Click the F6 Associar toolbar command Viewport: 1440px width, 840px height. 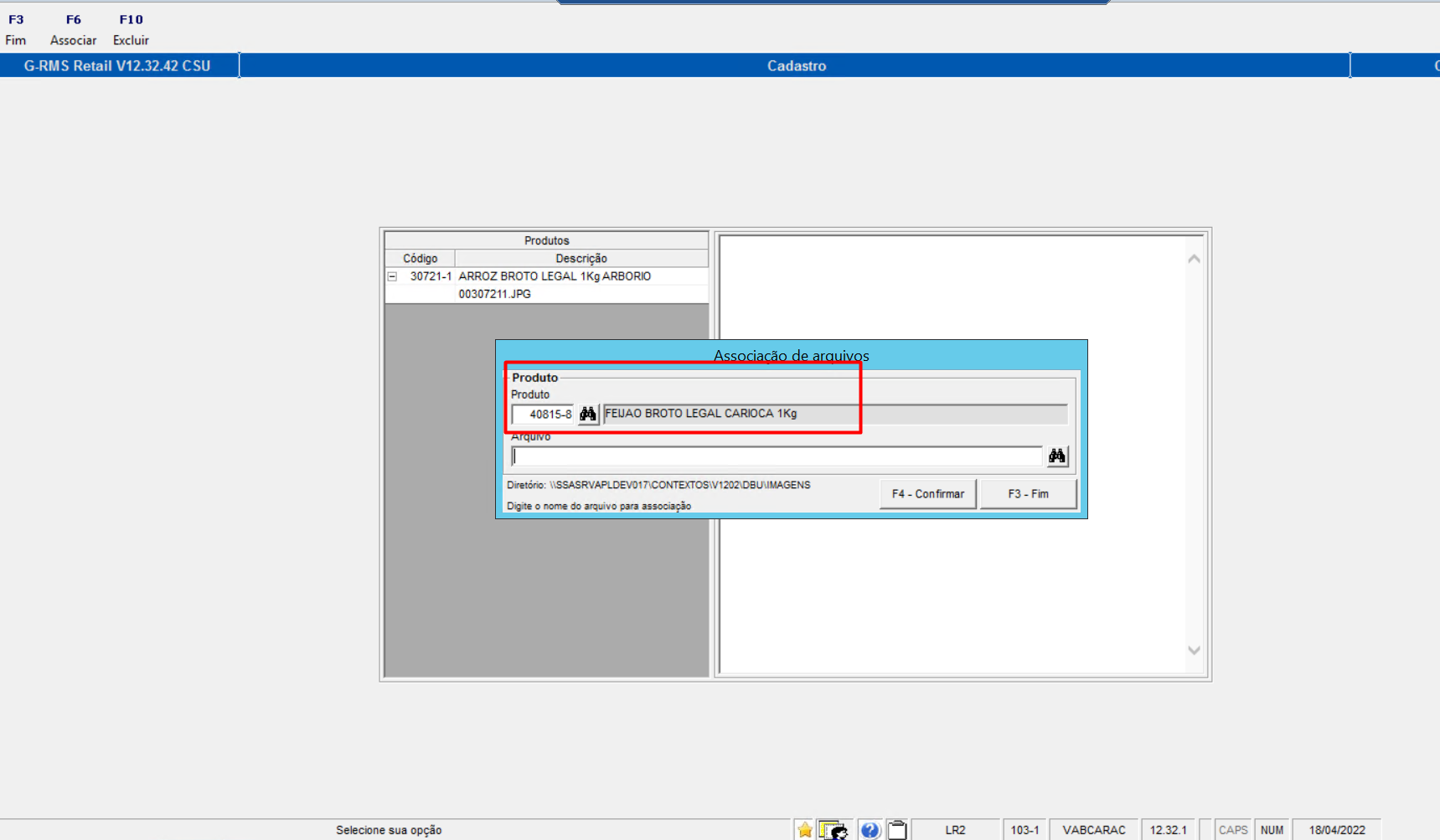click(73, 29)
